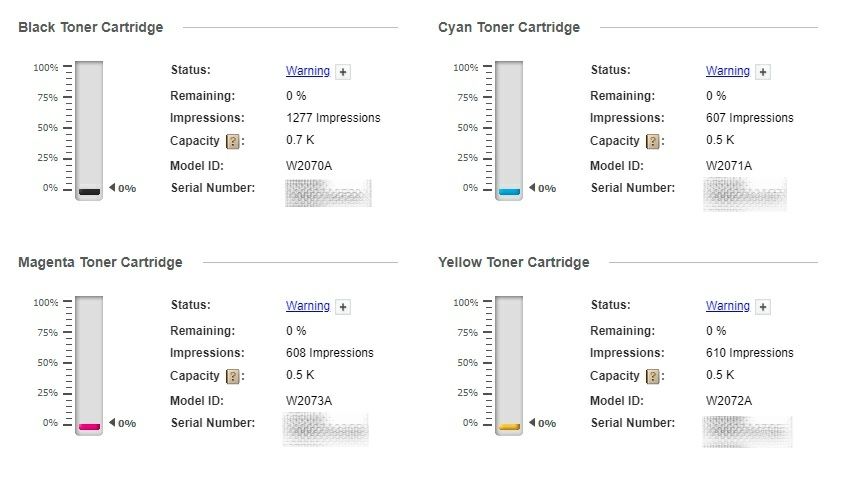857x480 pixels.
Task: Click the Black cartridge Capacity help icon
Action: pos(234,142)
